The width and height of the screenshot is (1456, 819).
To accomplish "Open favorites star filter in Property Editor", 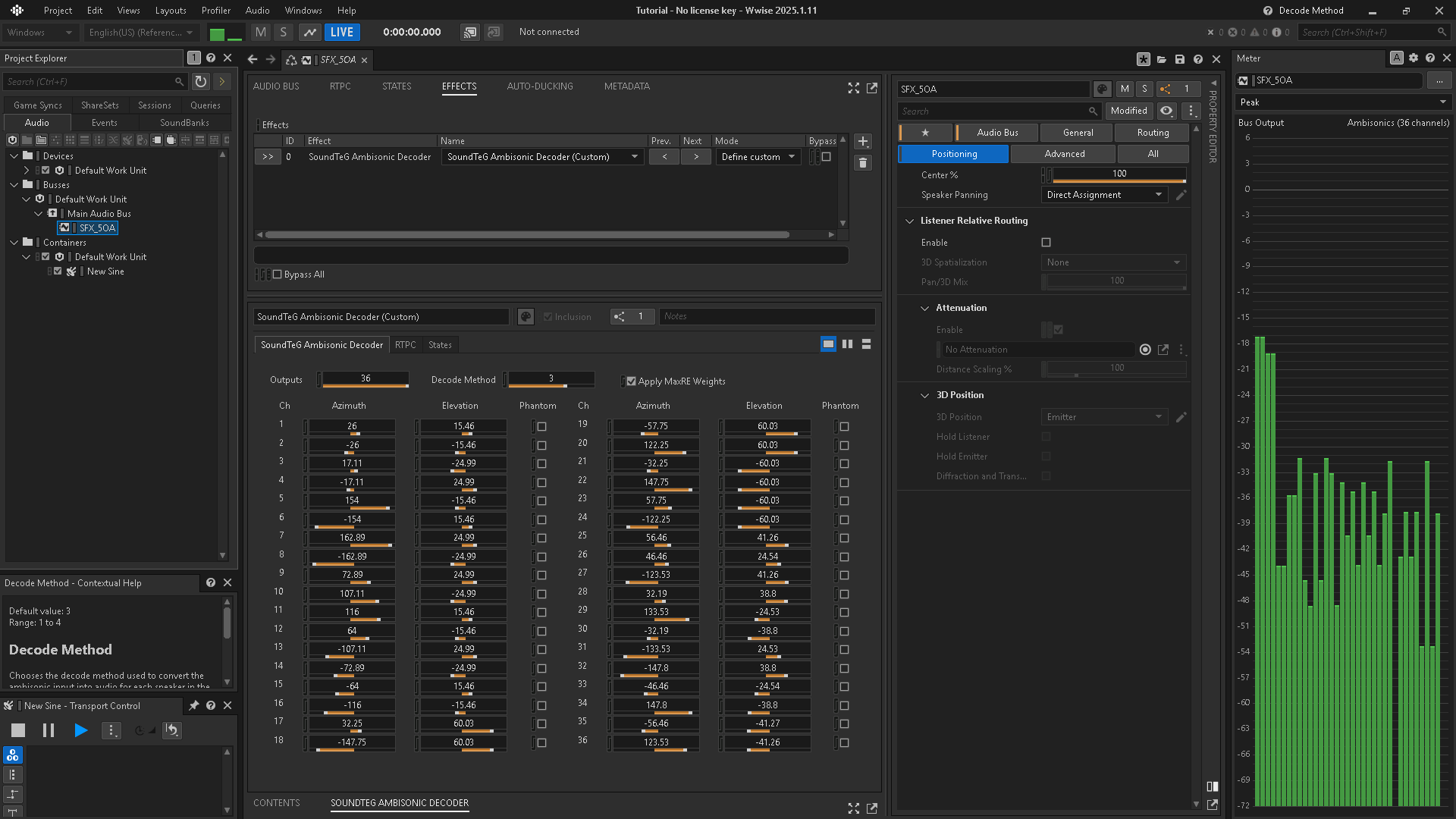I will pos(925,133).
